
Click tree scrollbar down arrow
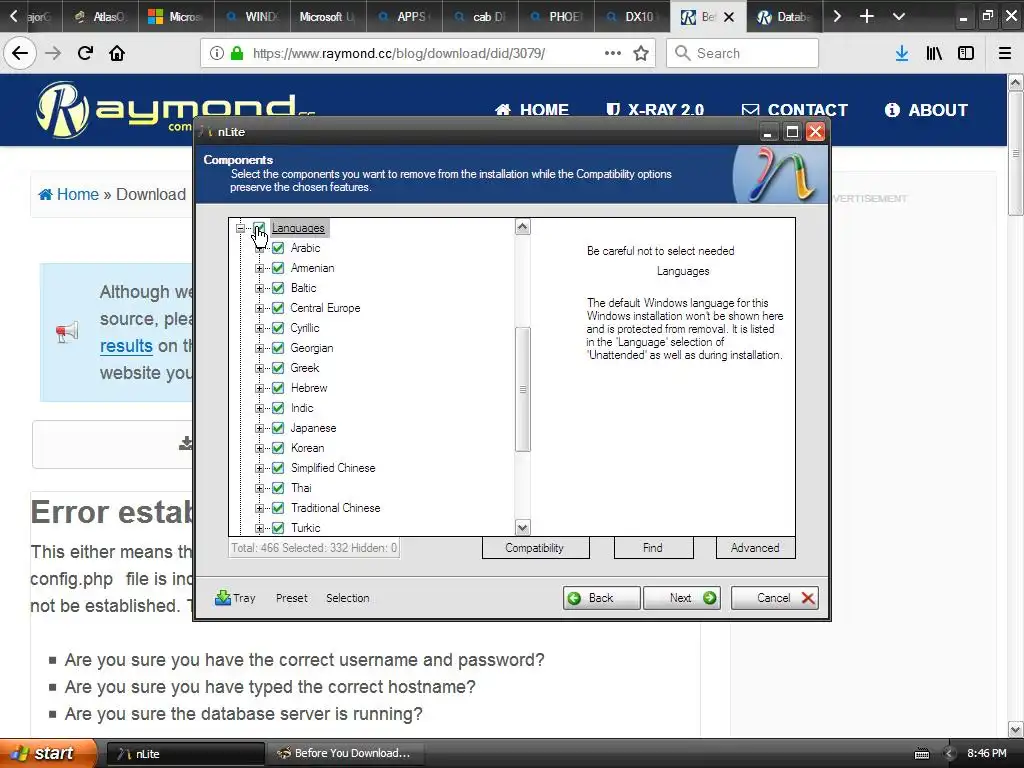[522, 527]
